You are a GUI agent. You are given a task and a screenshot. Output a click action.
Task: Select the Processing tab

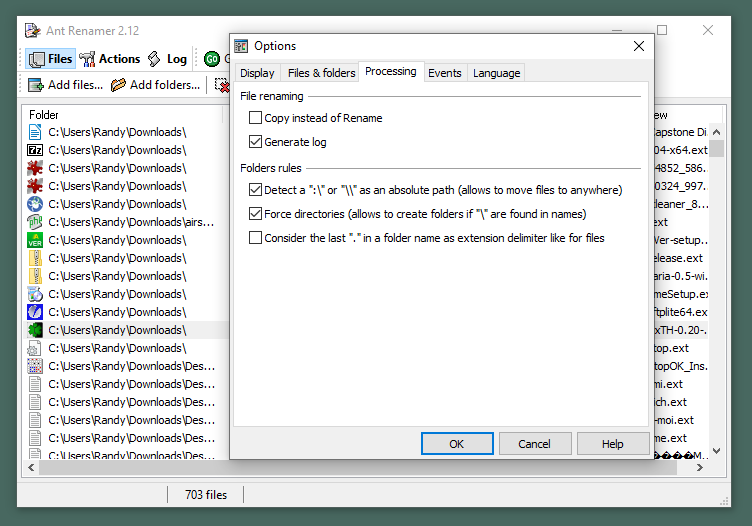pyautogui.click(x=391, y=71)
